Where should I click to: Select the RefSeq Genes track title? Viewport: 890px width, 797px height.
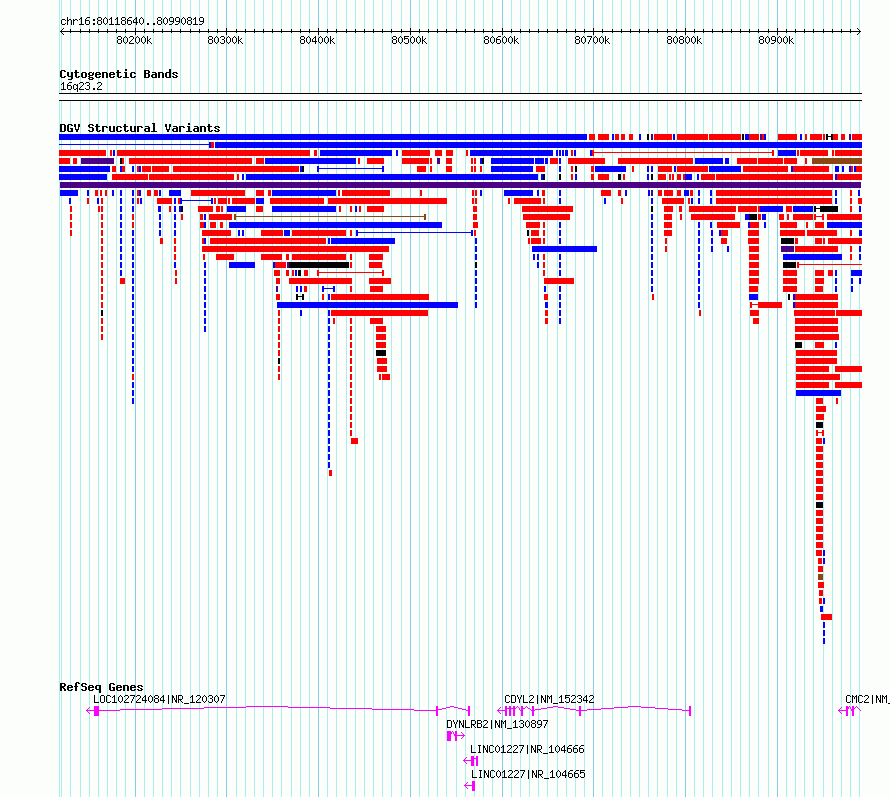[101, 687]
